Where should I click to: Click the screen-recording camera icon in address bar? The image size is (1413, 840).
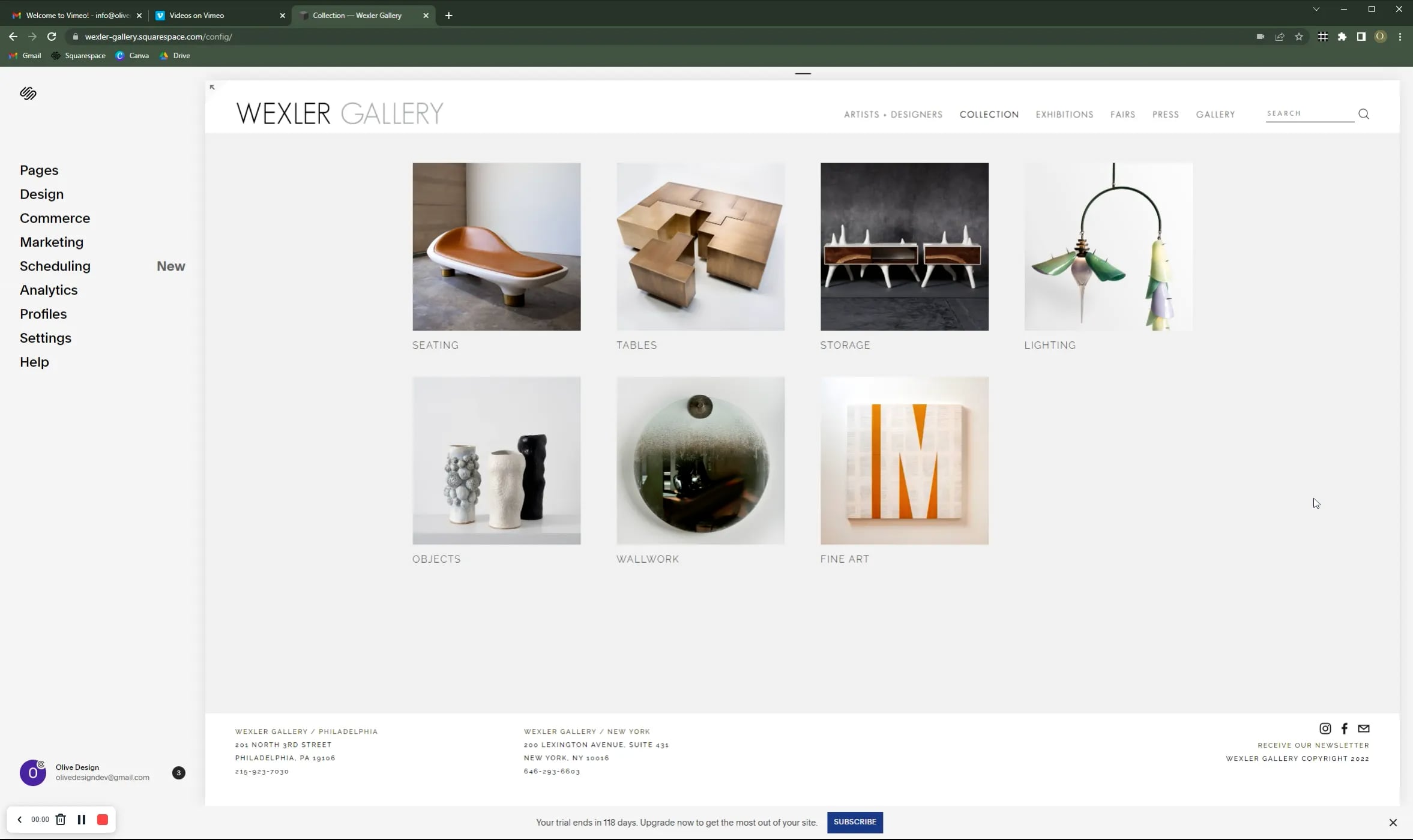1261,36
